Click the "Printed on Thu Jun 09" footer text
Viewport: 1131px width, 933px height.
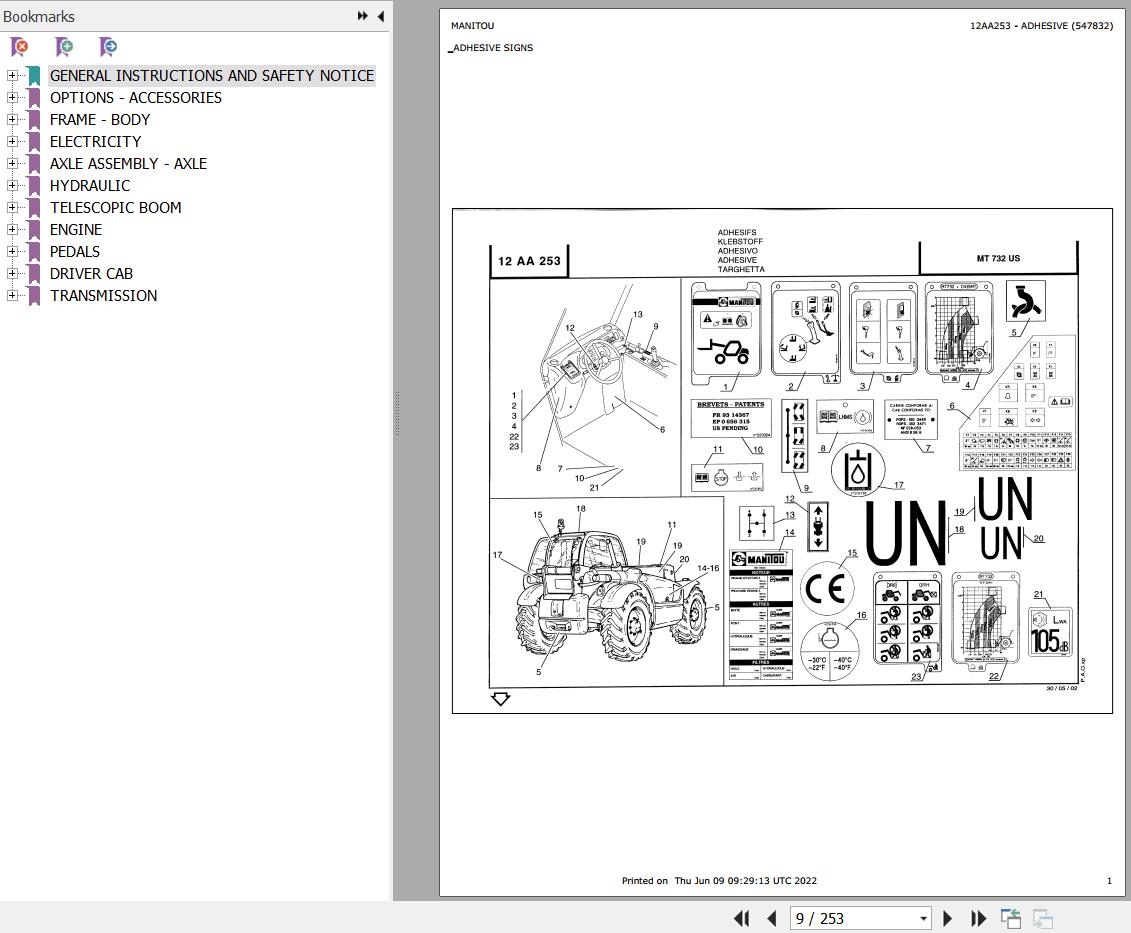(719, 880)
